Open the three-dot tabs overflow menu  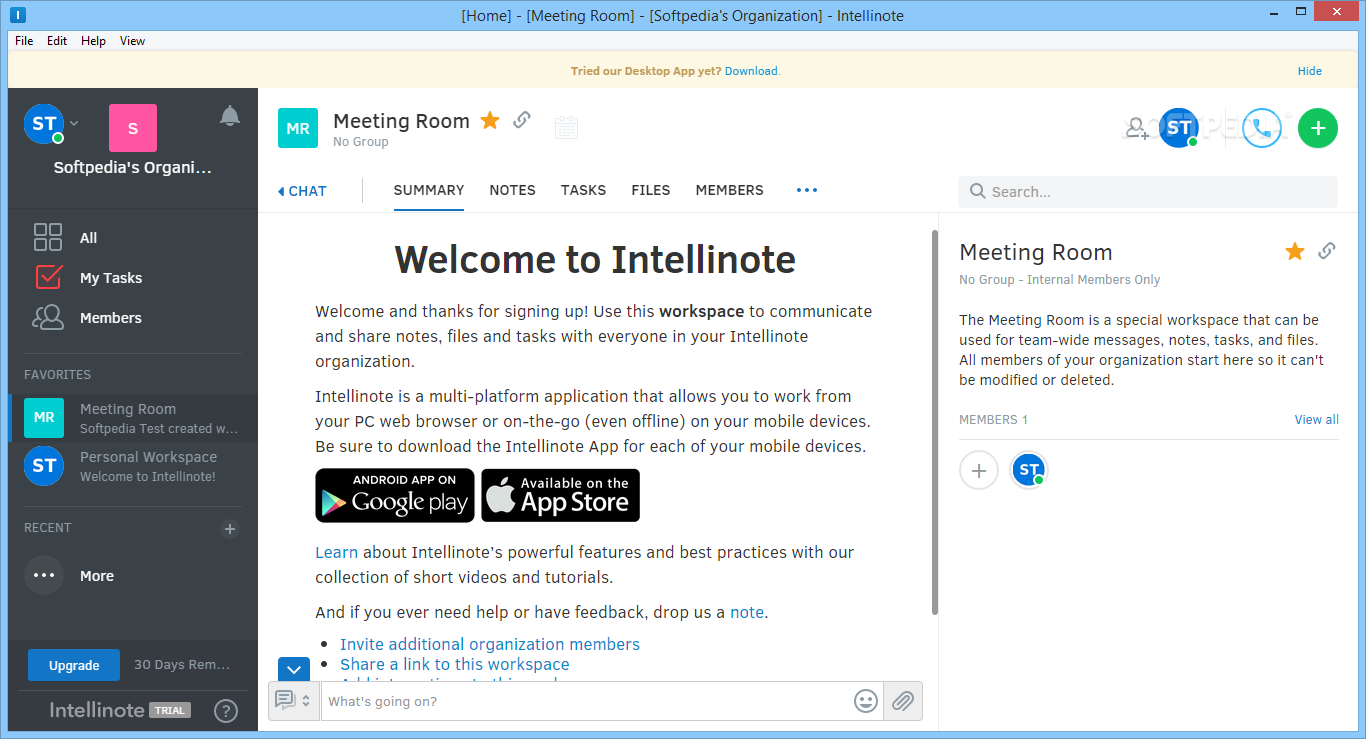click(x=807, y=190)
